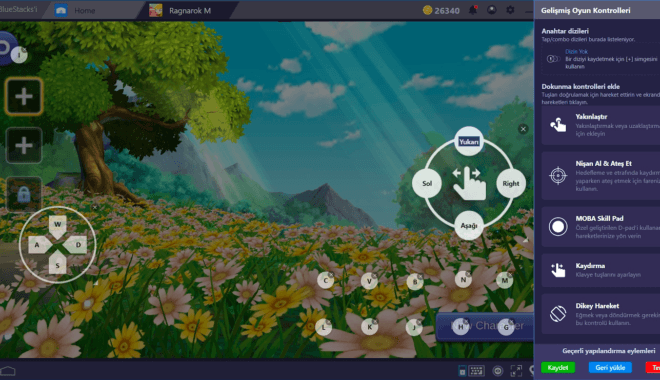Click the 'Anahtar dizileri' heading
The image size is (660, 380).
click(x=565, y=31)
